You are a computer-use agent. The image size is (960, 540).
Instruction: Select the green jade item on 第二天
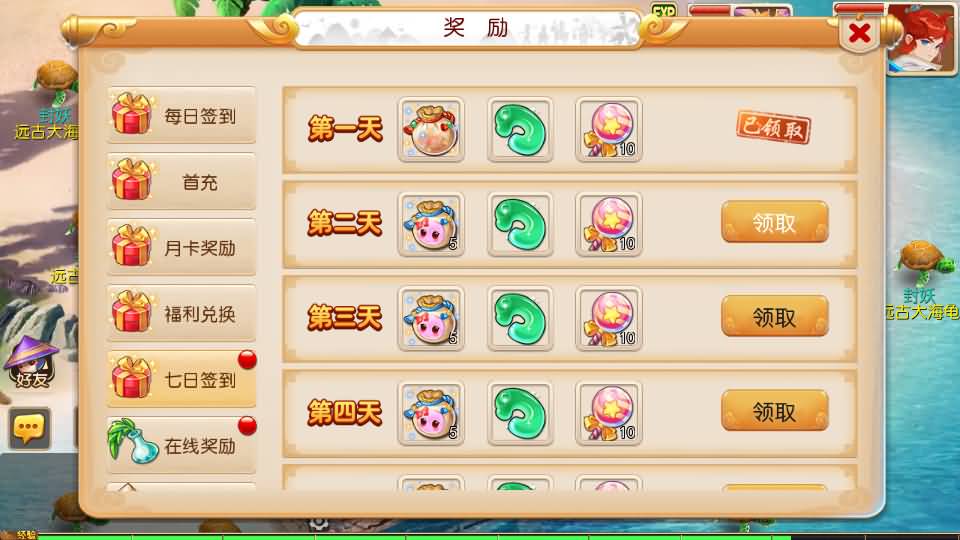(x=520, y=224)
